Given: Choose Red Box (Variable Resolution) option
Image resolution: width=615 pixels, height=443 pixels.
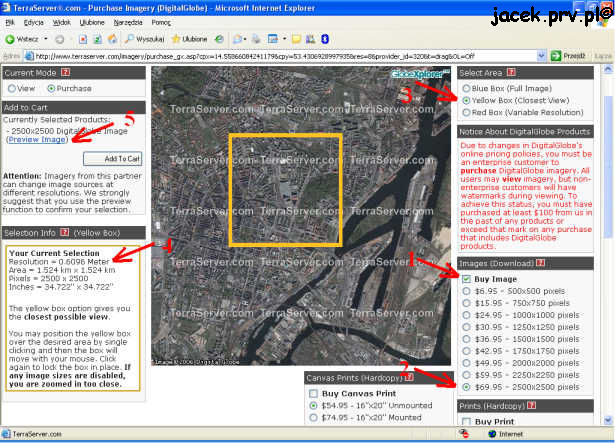Looking at the screenshot, I should pos(466,113).
